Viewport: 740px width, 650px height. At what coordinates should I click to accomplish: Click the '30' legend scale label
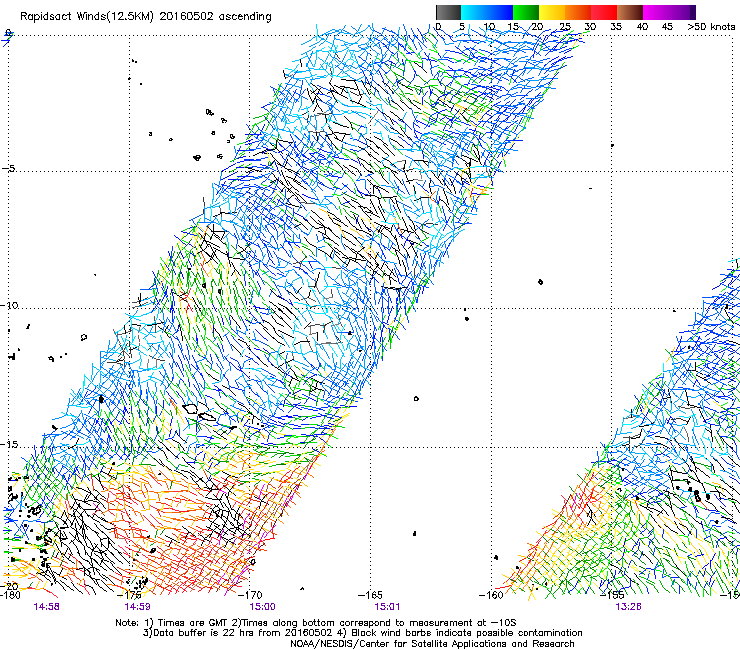pos(590,27)
